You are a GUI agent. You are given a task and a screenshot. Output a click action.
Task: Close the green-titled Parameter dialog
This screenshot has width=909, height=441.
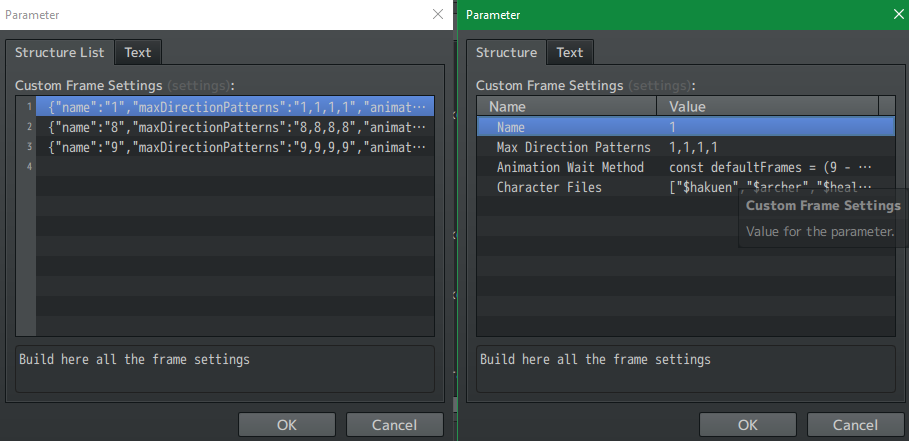(897, 15)
